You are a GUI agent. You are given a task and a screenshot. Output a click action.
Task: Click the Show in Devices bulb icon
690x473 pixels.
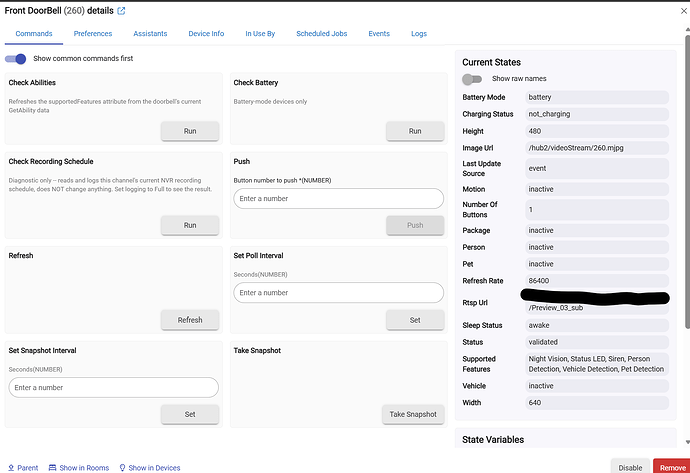pos(122,468)
